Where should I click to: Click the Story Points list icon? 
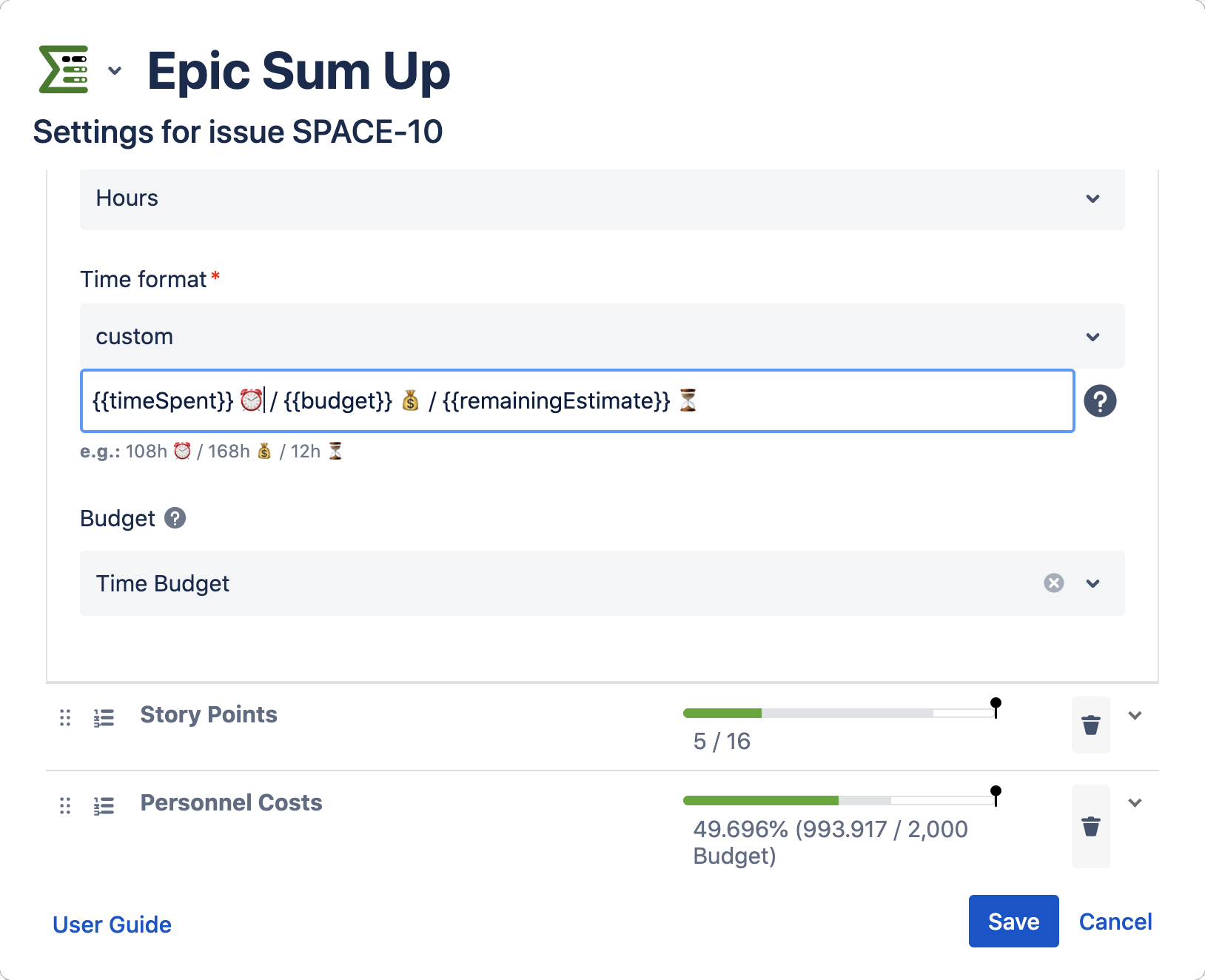[x=104, y=717]
